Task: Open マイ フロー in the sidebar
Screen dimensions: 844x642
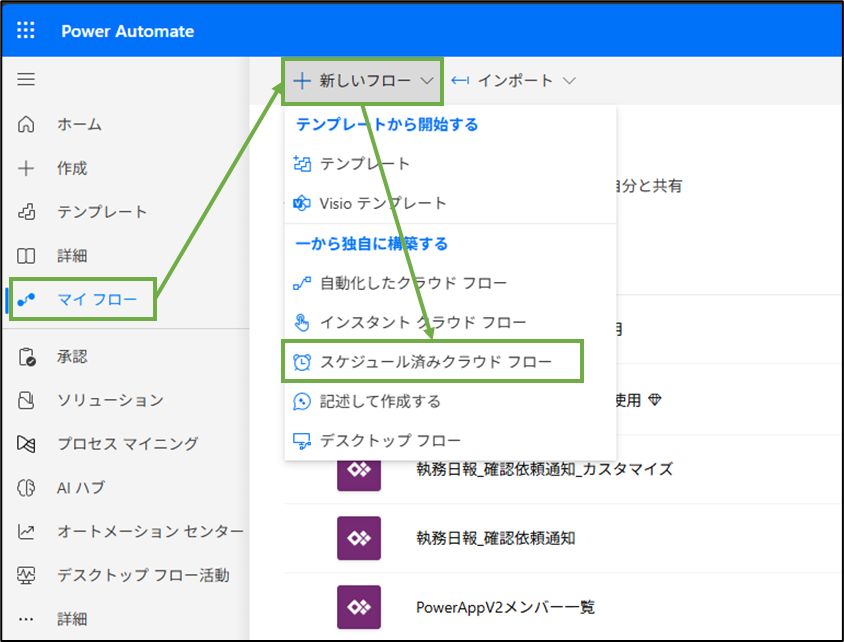Action: pyautogui.click(x=97, y=299)
